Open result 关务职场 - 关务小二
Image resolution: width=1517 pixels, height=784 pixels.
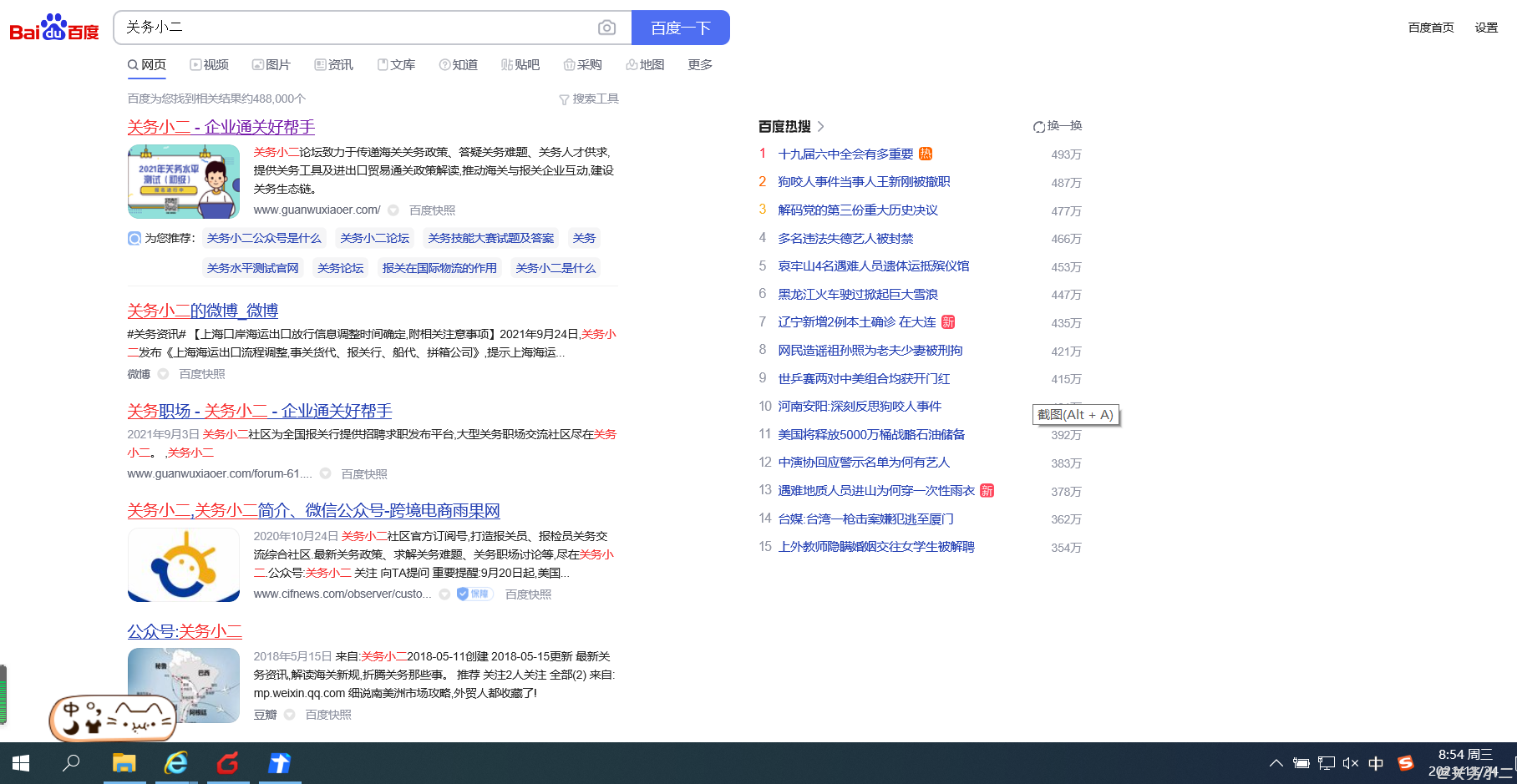259,411
